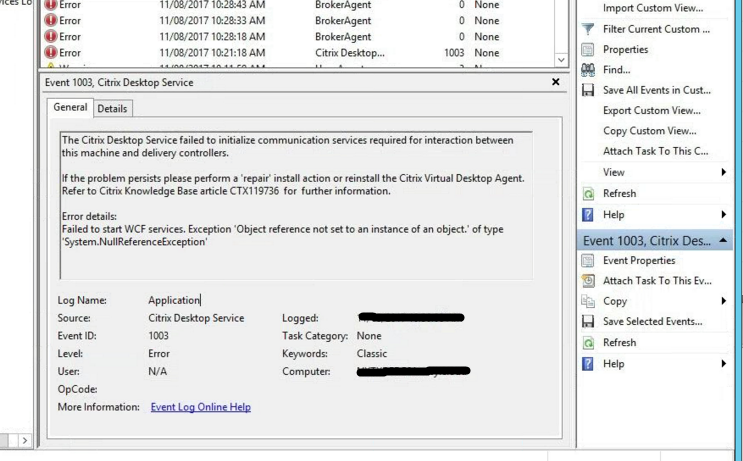Click Filter Current Custom View text

click(x=656, y=29)
